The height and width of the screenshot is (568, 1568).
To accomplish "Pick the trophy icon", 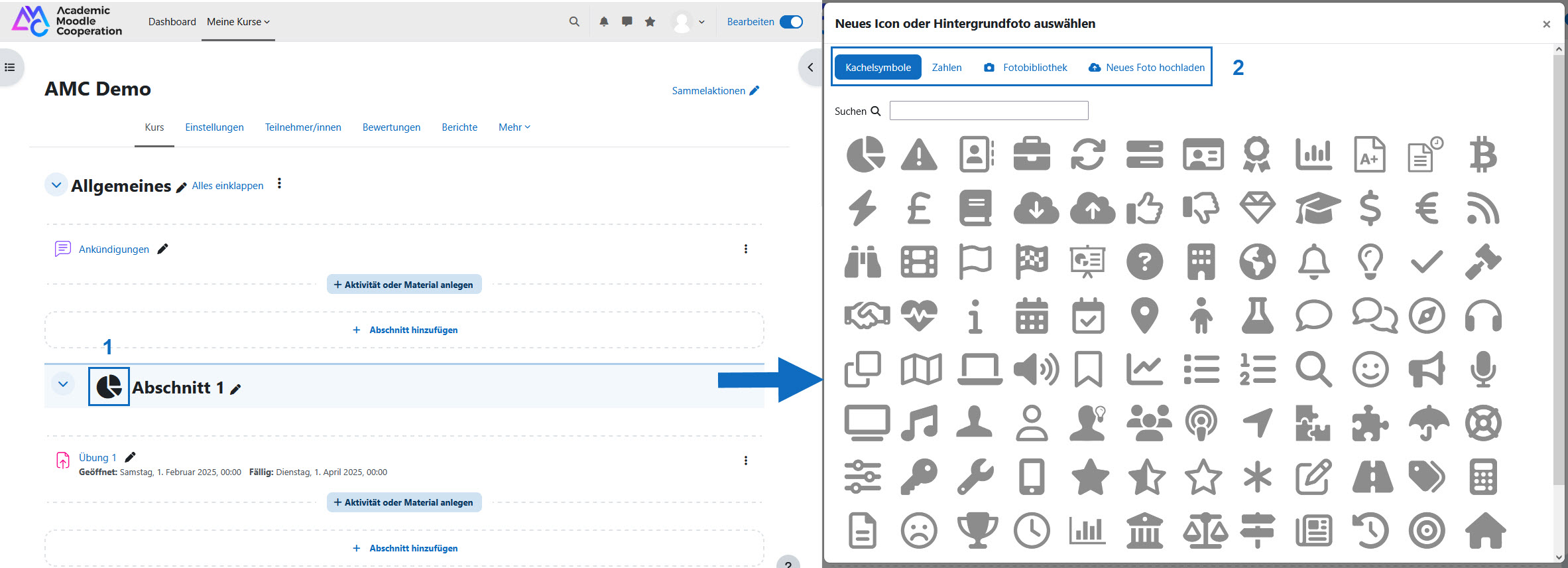I will point(978,531).
